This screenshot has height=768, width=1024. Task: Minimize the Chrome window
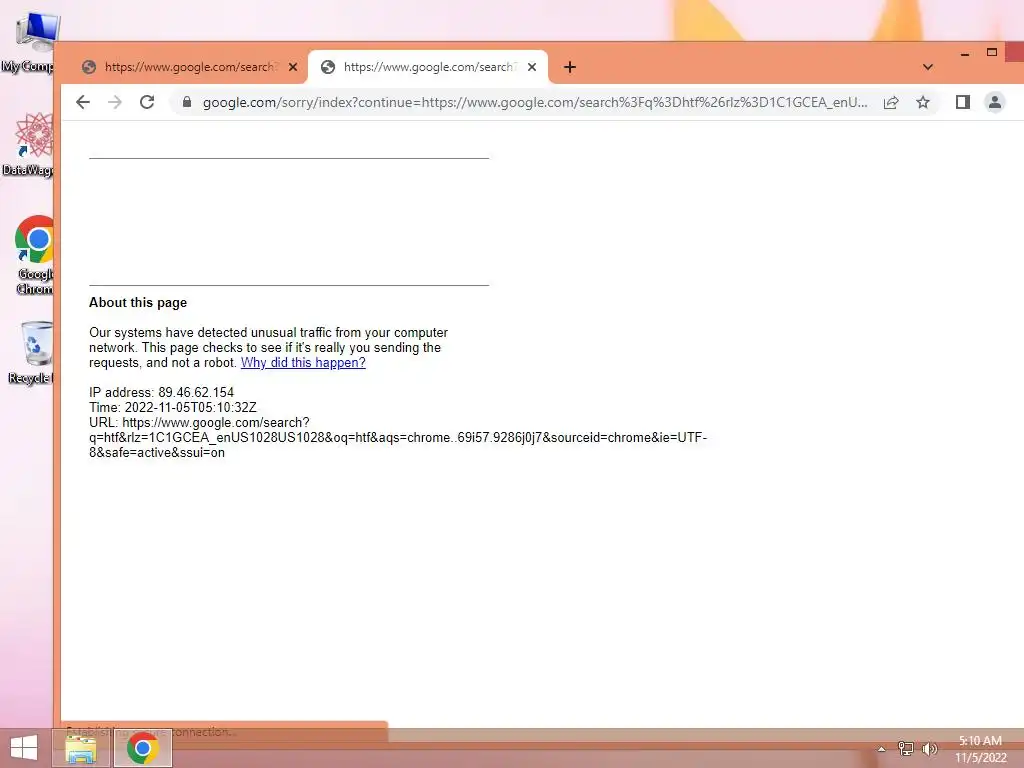tap(965, 54)
